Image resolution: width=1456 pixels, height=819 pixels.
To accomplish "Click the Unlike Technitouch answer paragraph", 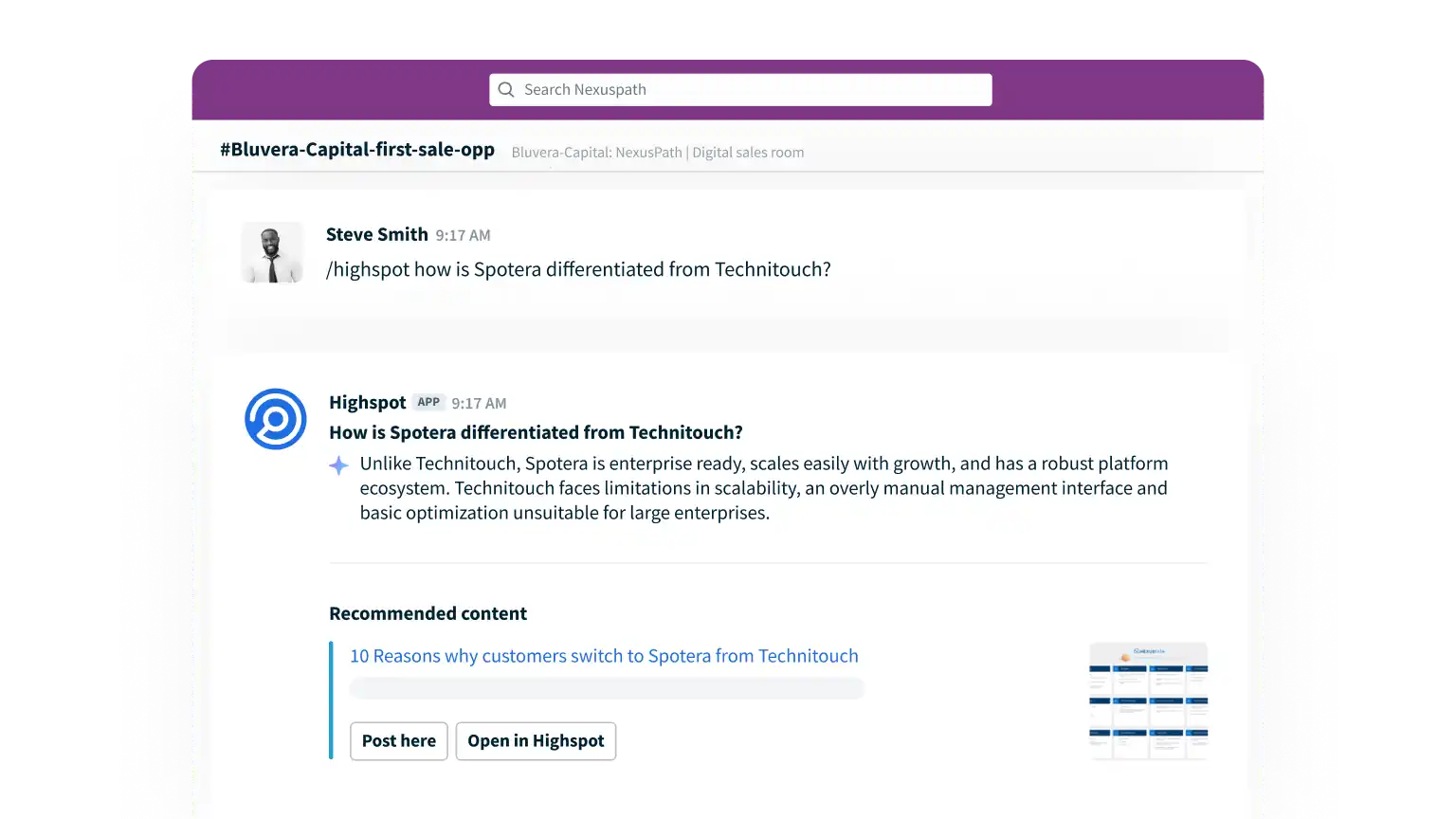I will tap(763, 488).
